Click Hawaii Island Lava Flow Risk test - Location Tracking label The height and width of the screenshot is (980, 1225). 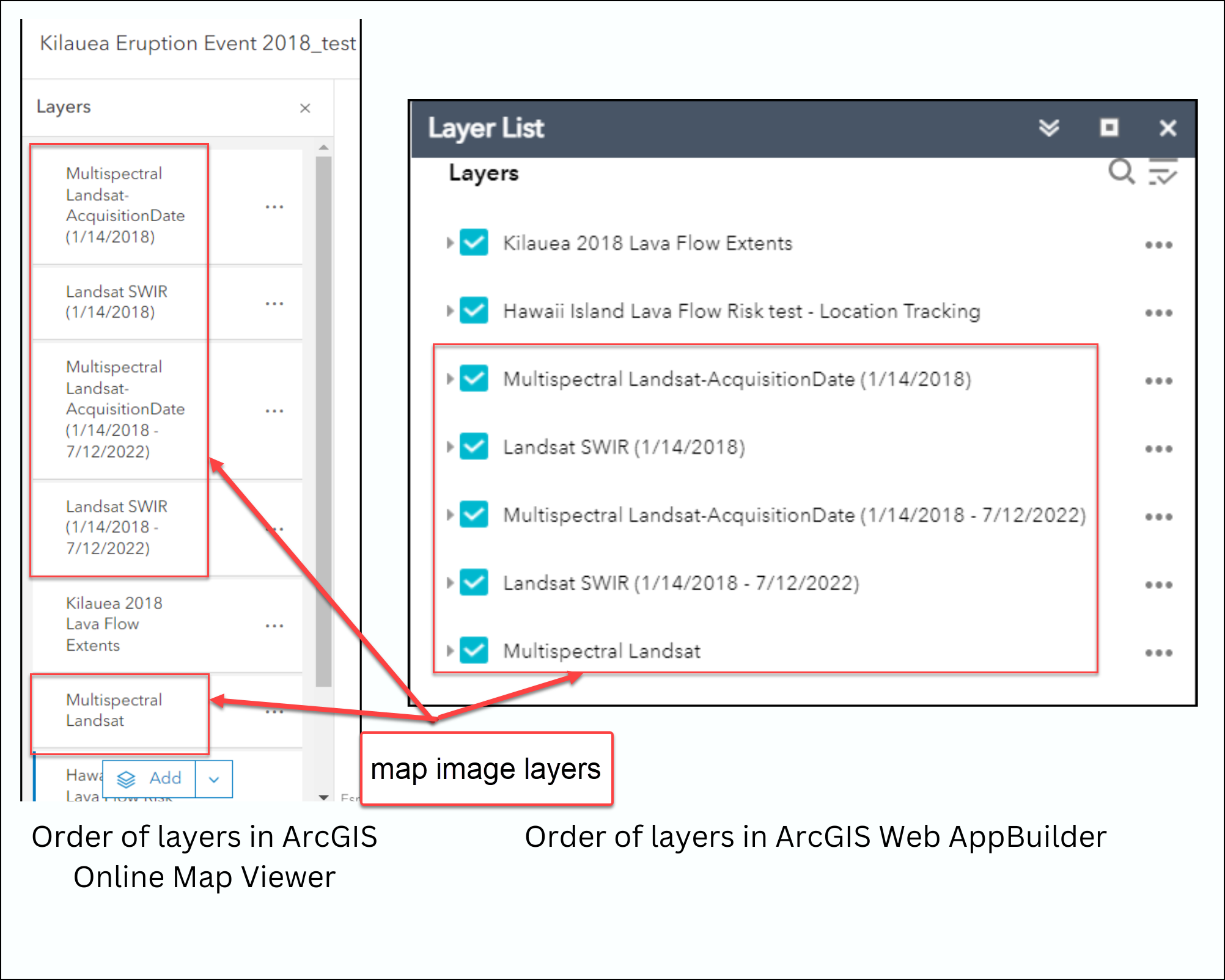coord(741,311)
